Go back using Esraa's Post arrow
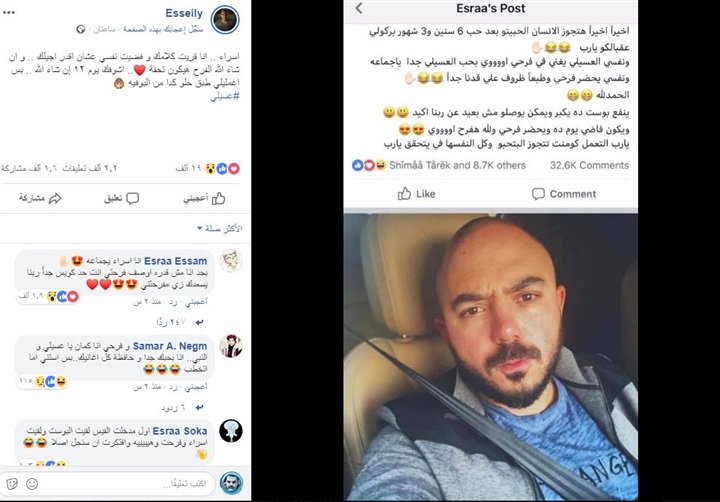 pos(359,8)
